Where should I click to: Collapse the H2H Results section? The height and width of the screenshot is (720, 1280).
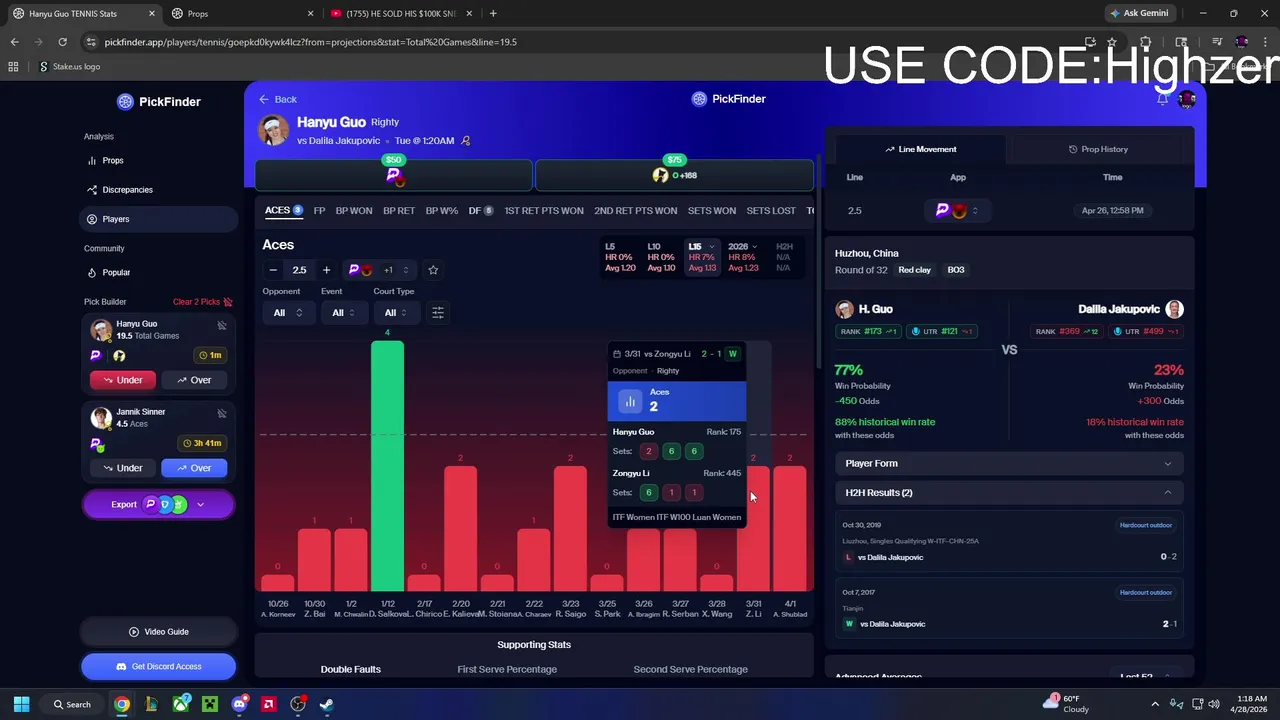coord(1009,492)
